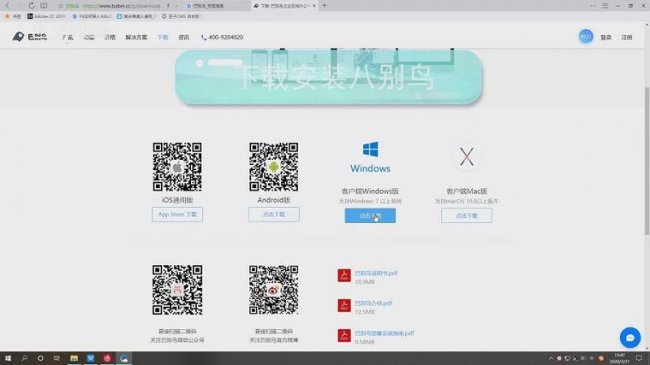
Task: Click download button under Android版
Action: 274,214
